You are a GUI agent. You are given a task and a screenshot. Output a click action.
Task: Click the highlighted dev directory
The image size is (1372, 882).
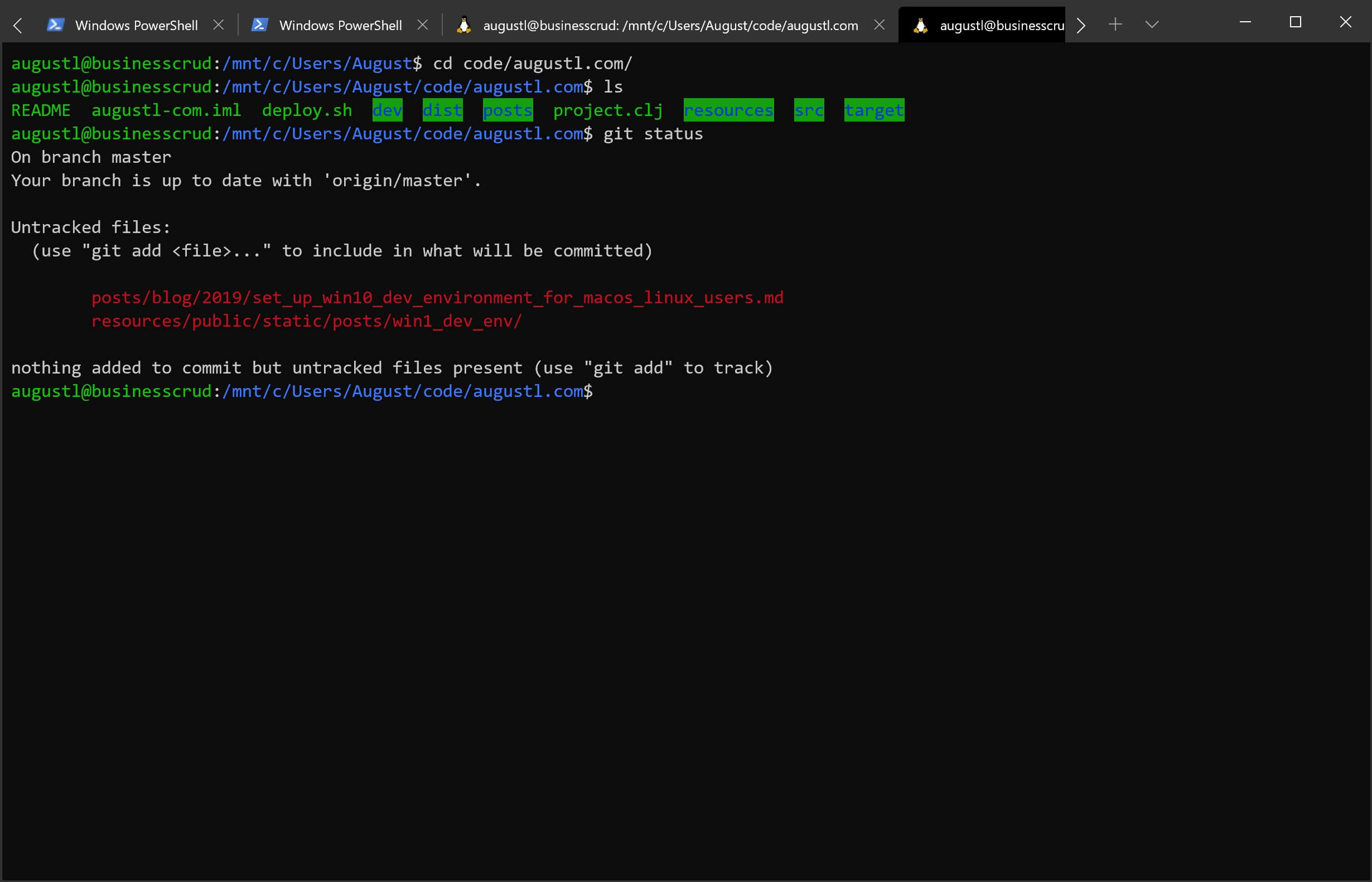point(387,110)
